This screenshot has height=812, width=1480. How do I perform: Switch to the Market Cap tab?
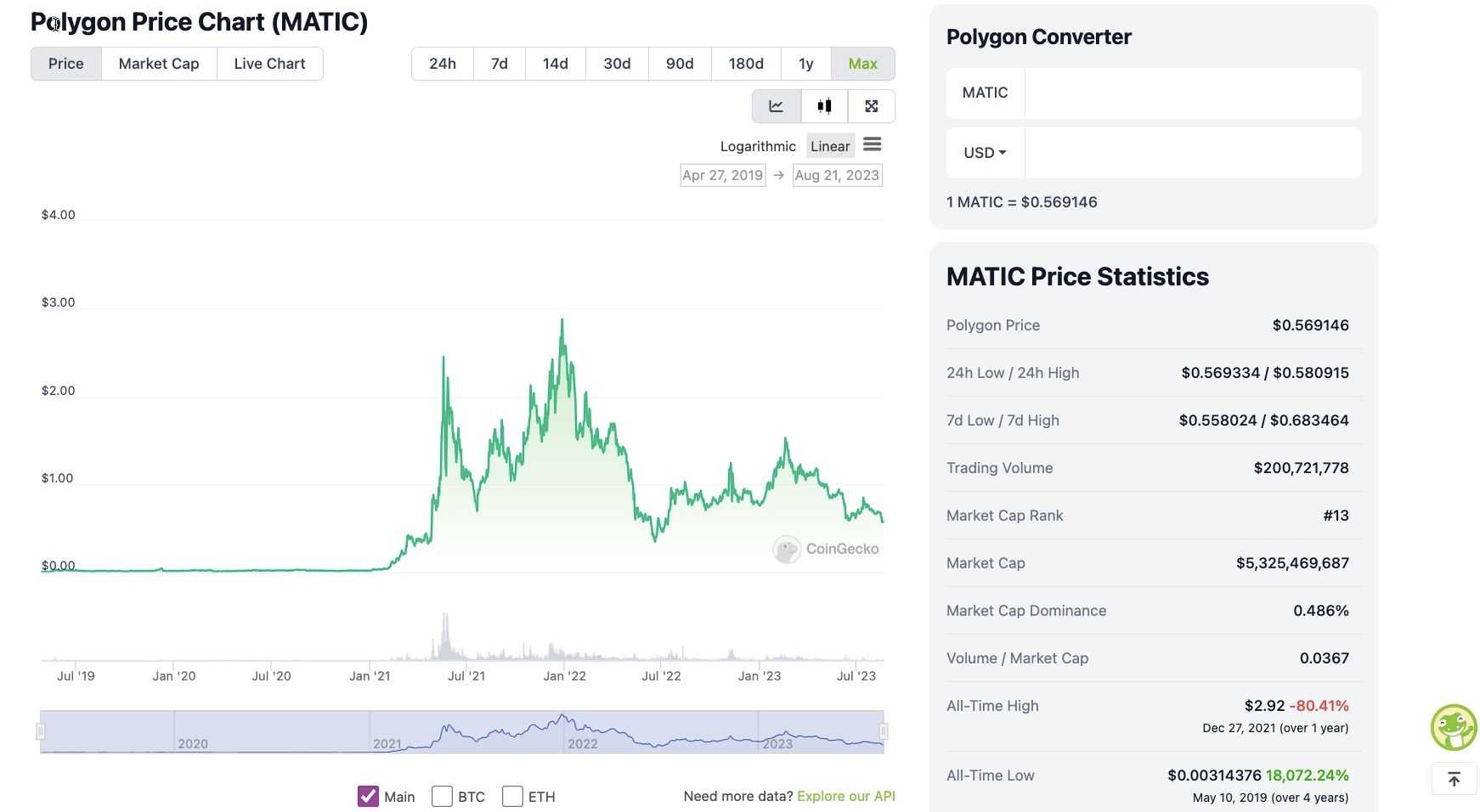(x=158, y=63)
